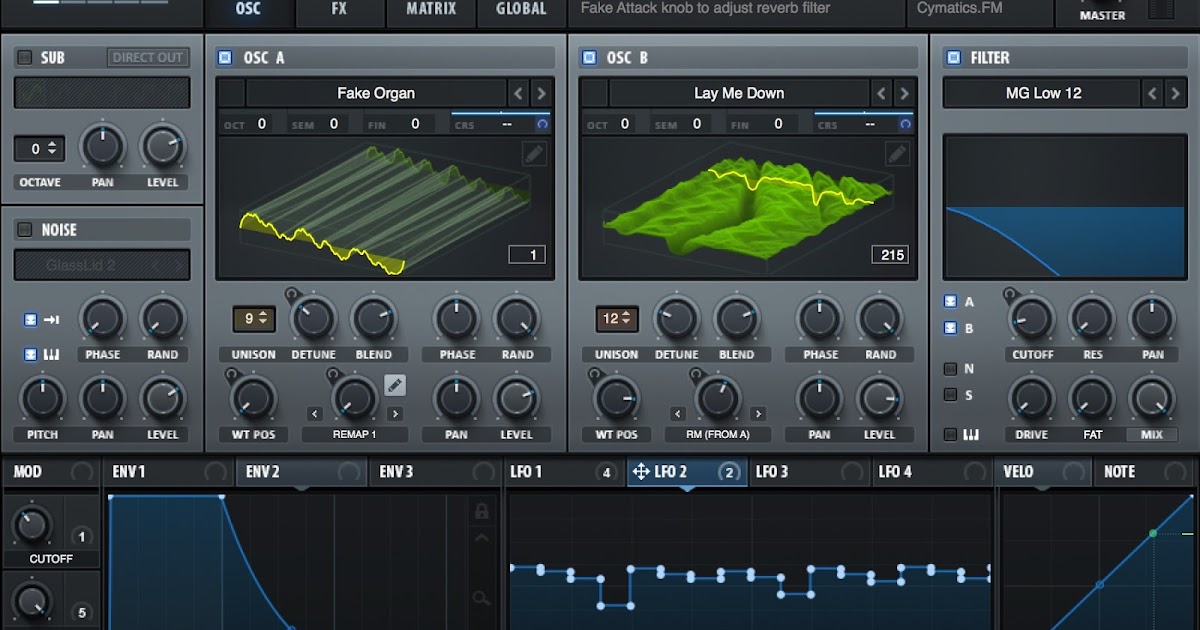
Task: Click the OSC A REMAP 1 warp knob
Action: click(354, 398)
